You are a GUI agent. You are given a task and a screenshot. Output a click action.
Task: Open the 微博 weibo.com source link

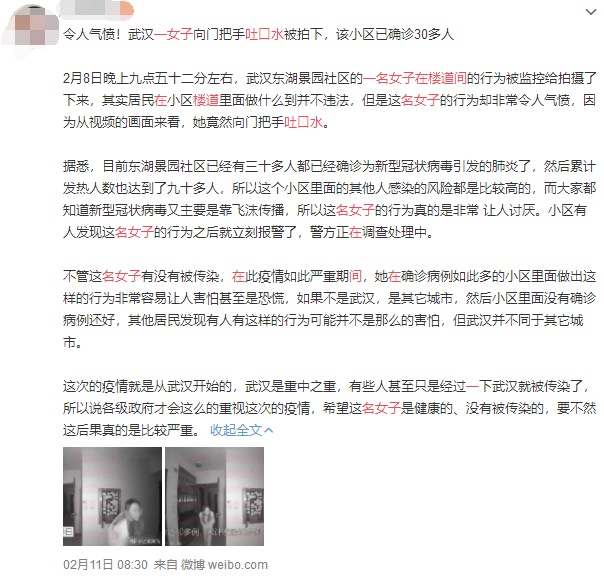click(x=224, y=565)
